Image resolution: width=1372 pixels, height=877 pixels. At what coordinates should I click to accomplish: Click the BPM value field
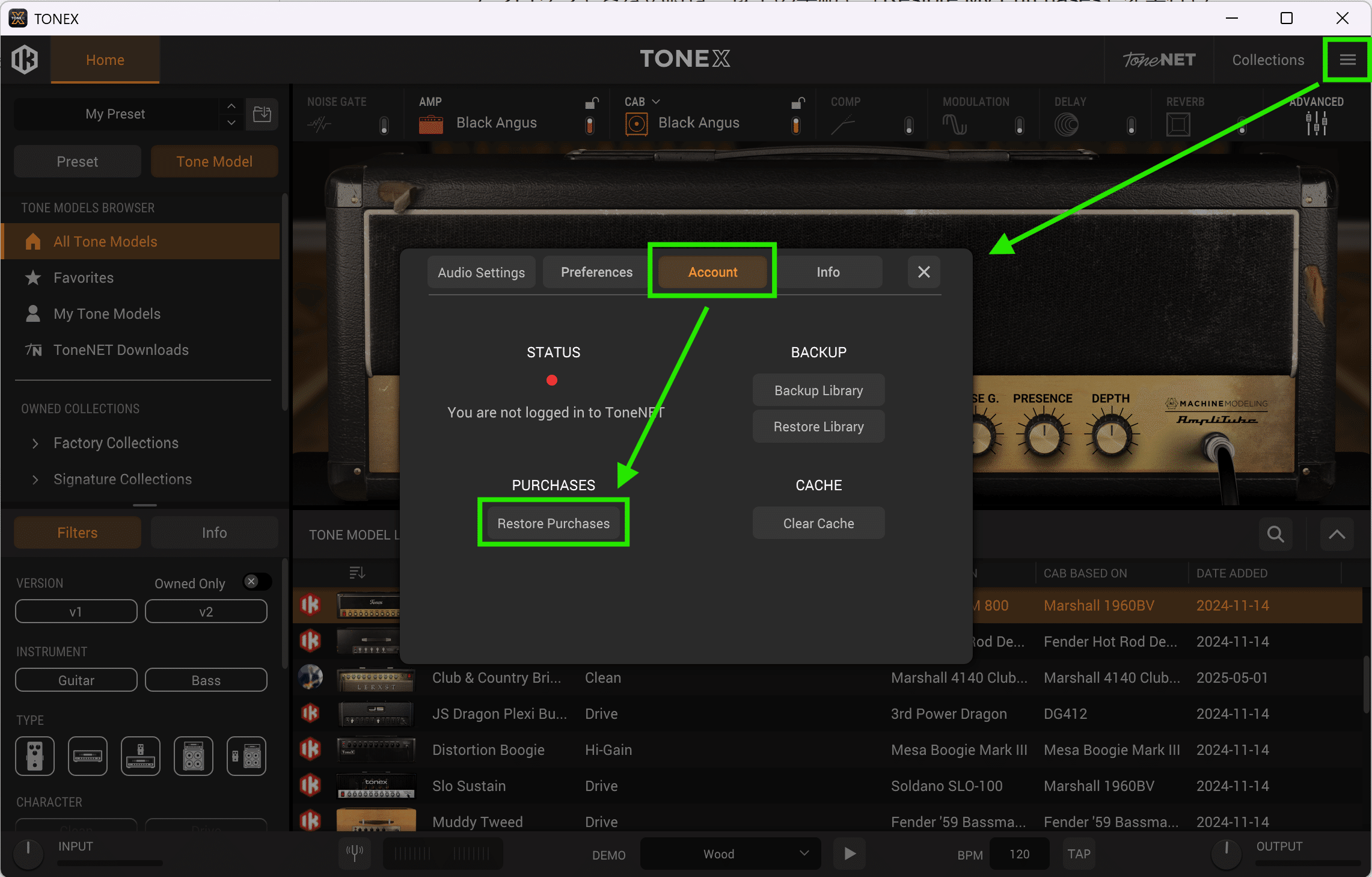pyautogui.click(x=1019, y=854)
